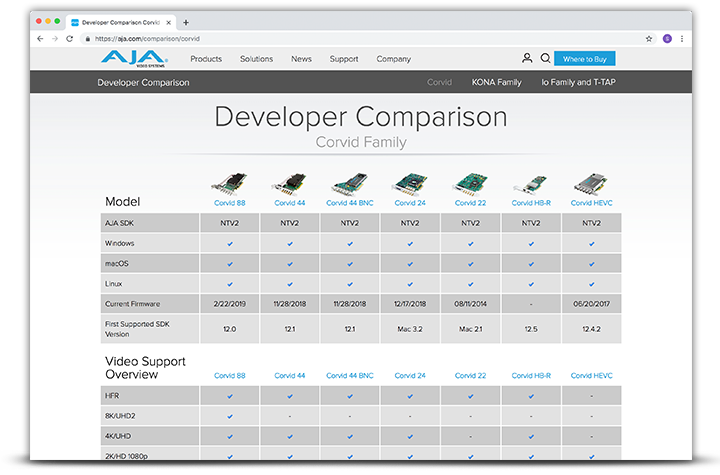Bookmark this page with the star icon
This screenshot has width=720, height=475.
pyautogui.click(x=650, y=38)
